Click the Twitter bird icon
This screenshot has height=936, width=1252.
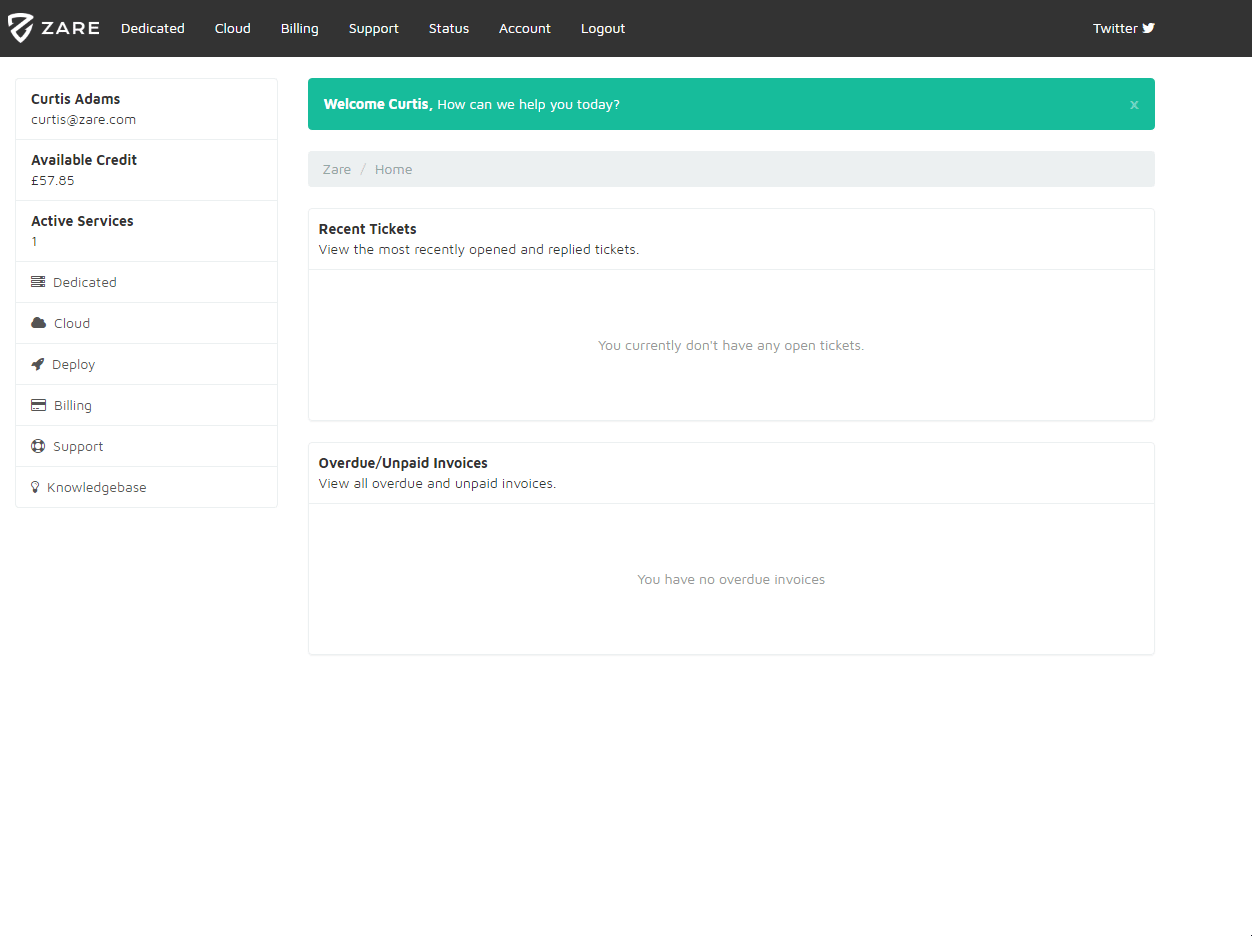click(1148, 28)
